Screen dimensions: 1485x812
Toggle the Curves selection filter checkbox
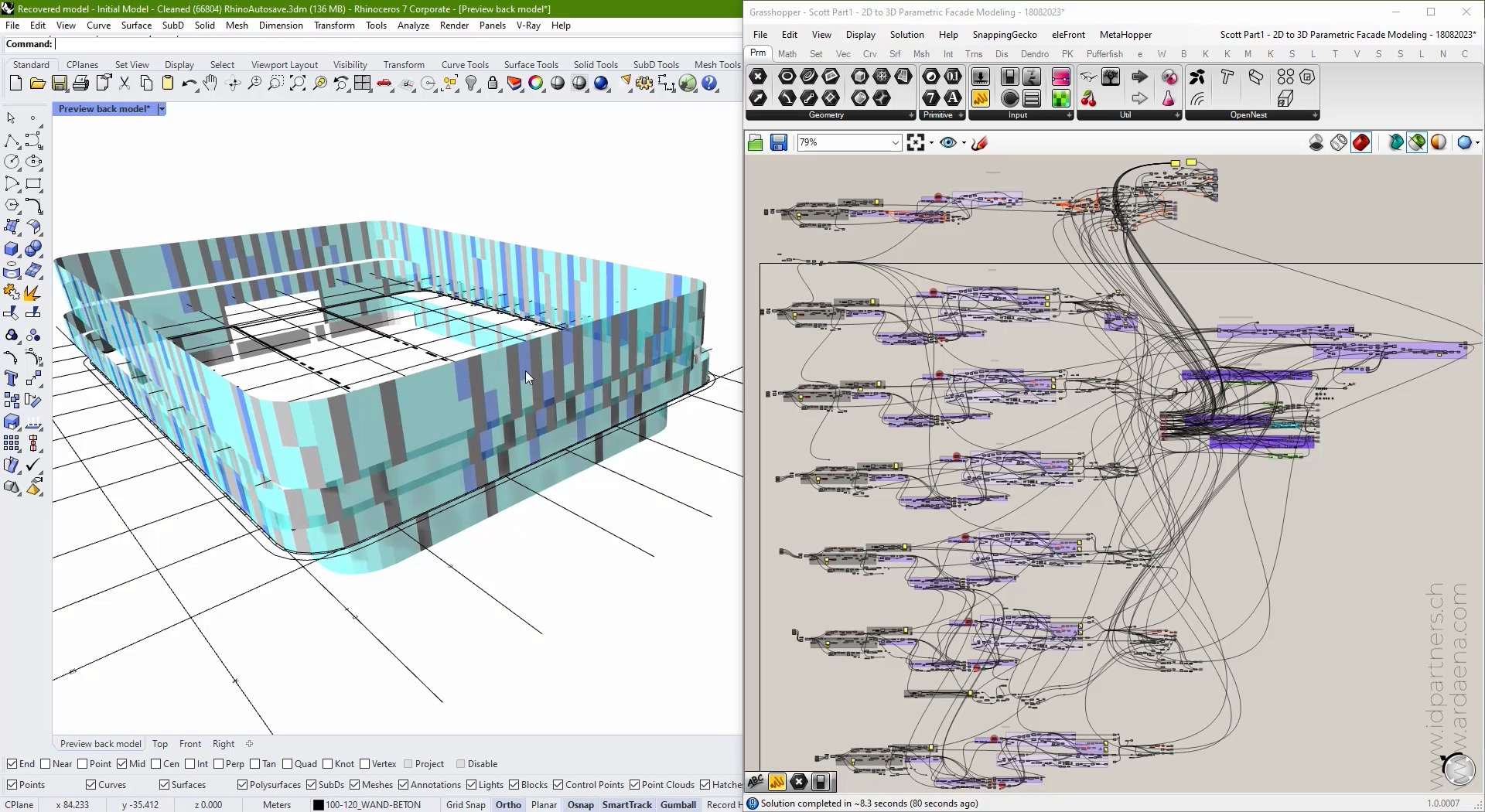tap(91, 785)
